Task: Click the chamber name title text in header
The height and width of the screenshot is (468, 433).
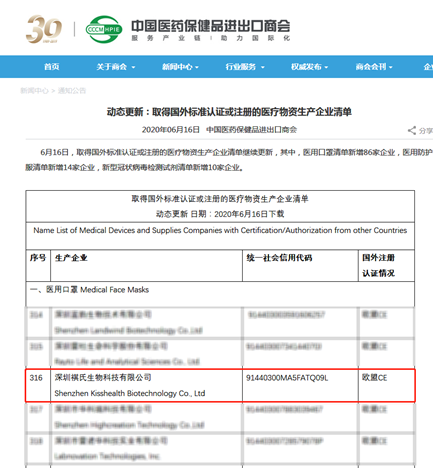Action: [211, 26]
